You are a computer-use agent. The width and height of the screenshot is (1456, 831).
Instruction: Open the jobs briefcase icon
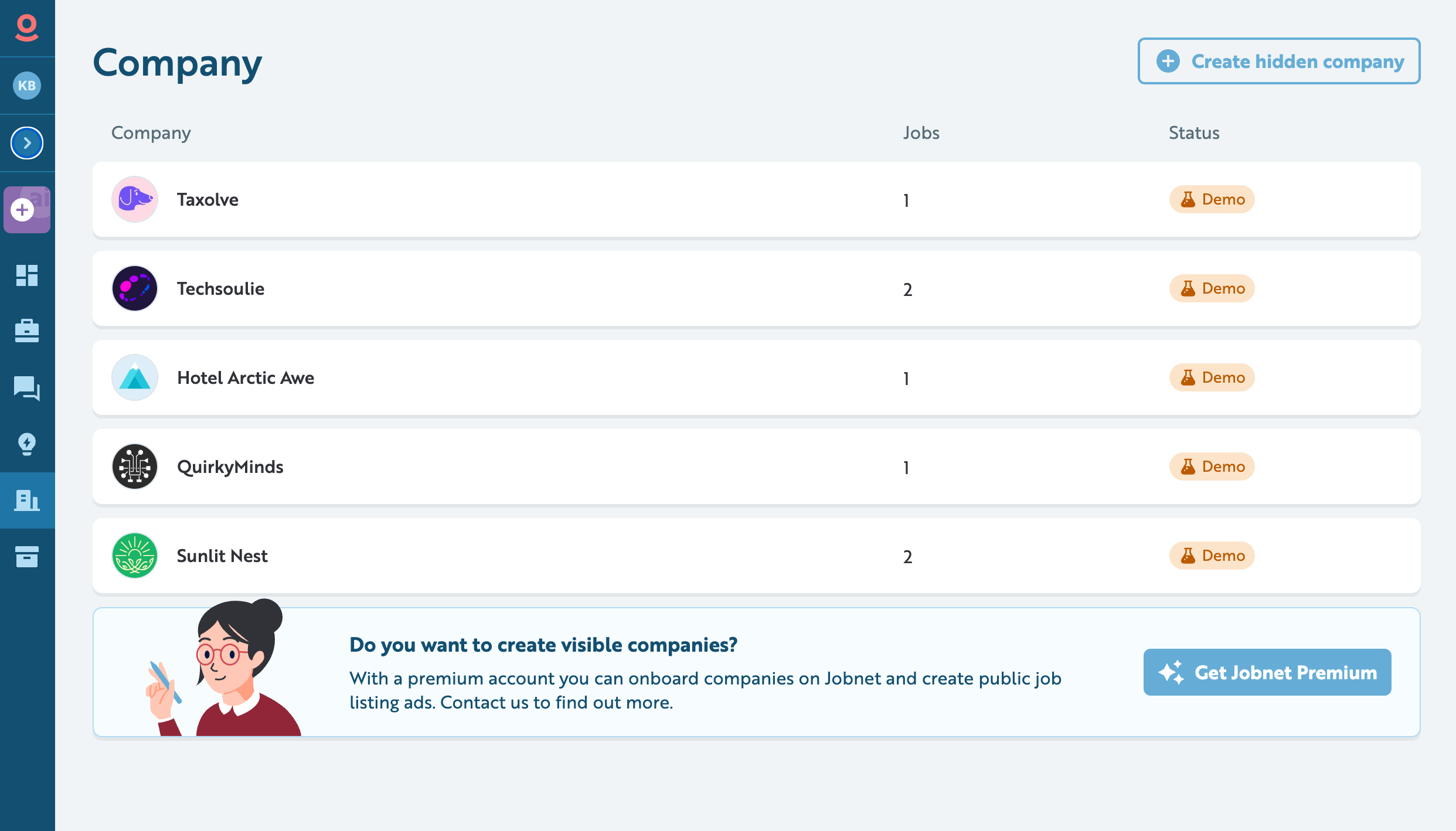(27, 331)
